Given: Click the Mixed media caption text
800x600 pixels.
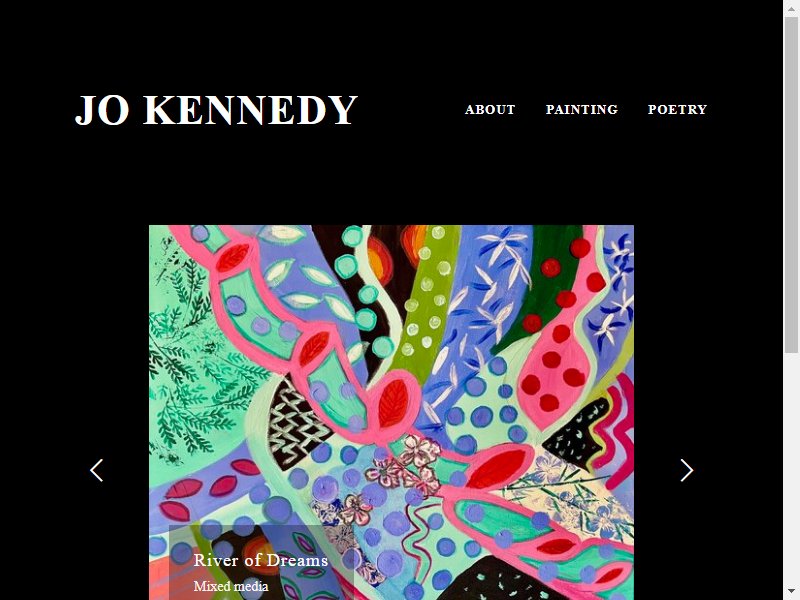Looking at the screenshot, I should tap(231, 586).
